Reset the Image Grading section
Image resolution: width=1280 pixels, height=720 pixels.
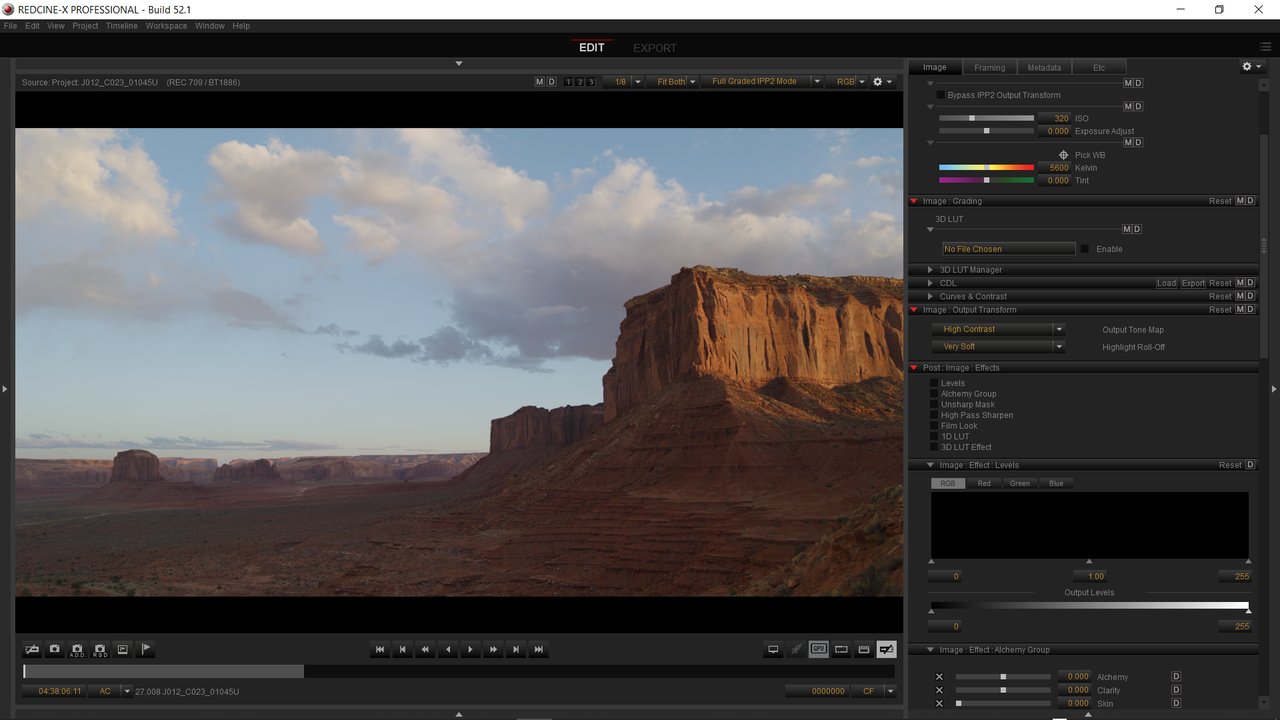point(1220,201)
